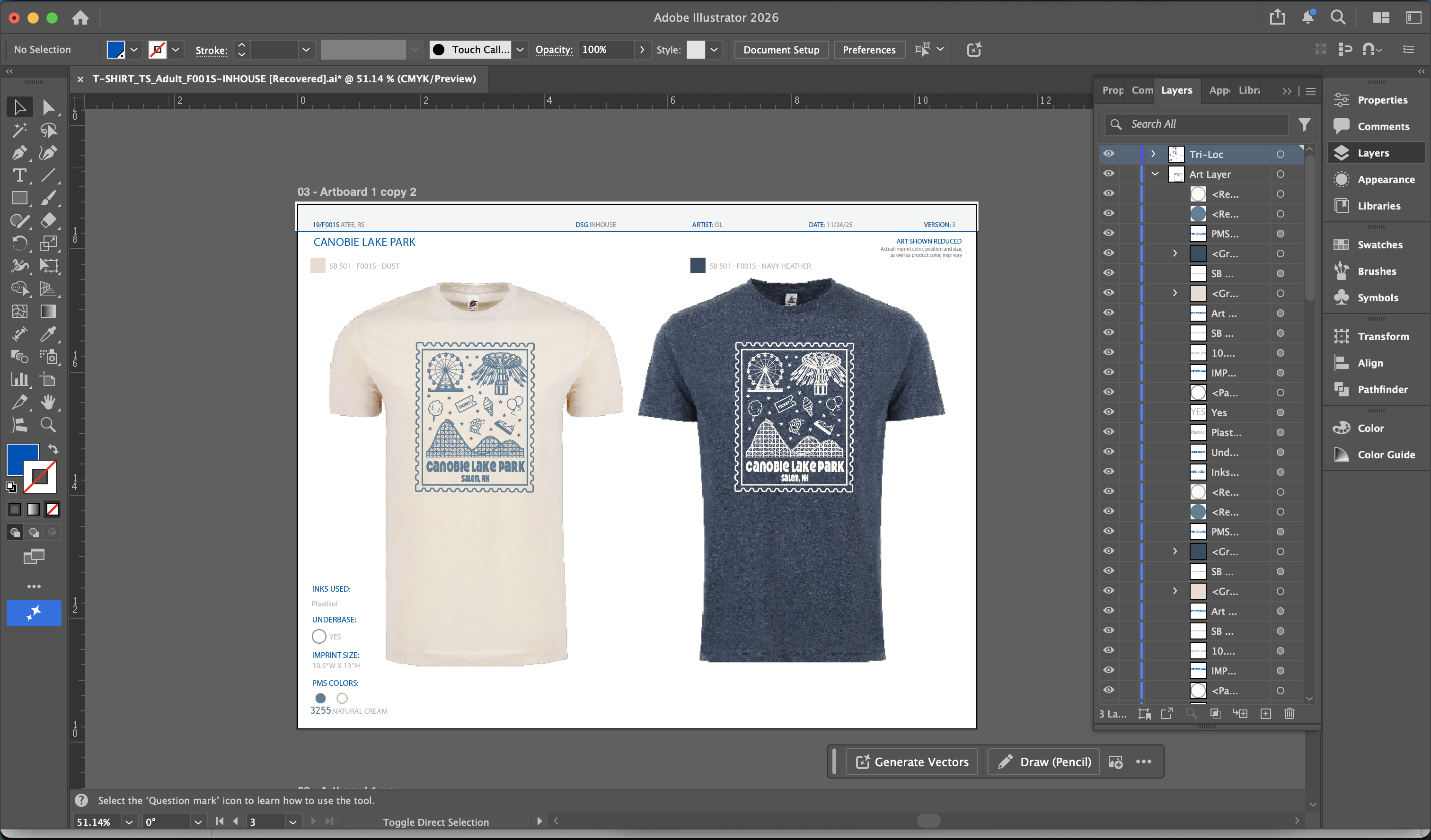Choose the Rectangle tool
Viewport: 1431px width, 840px height.
tap(19, 198)
